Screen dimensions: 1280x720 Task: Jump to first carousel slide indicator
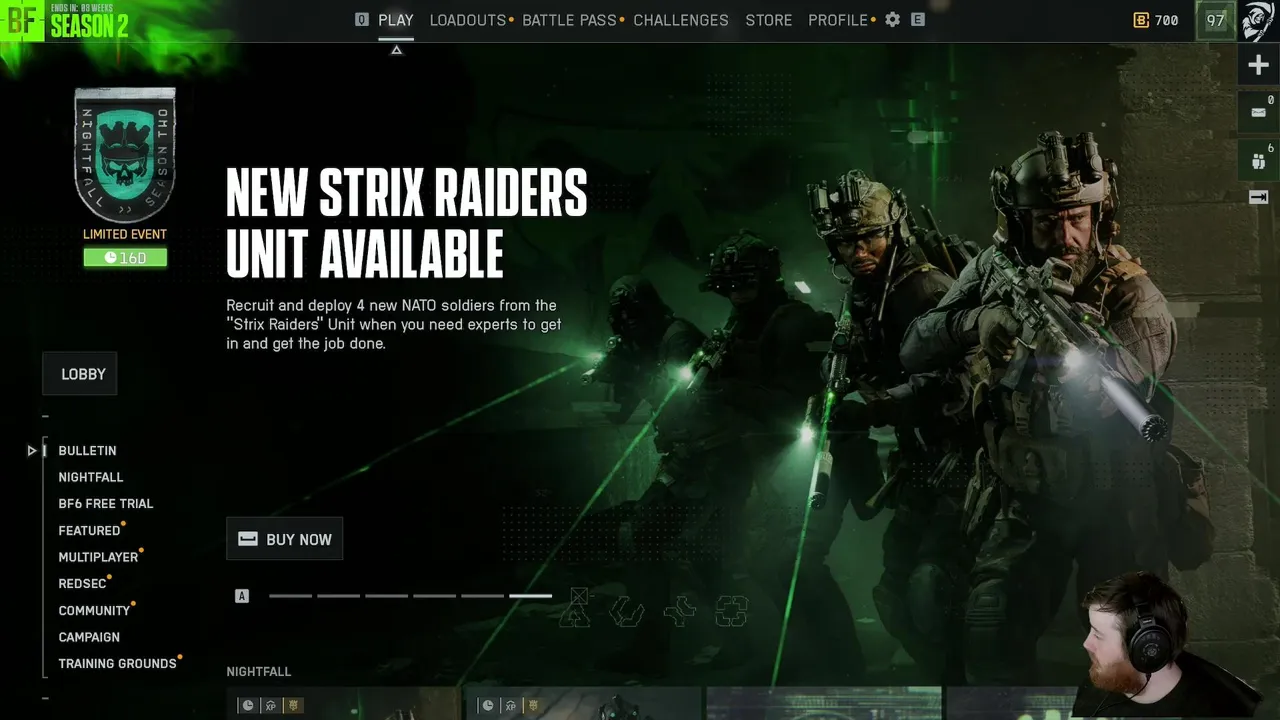click(290, 596)
